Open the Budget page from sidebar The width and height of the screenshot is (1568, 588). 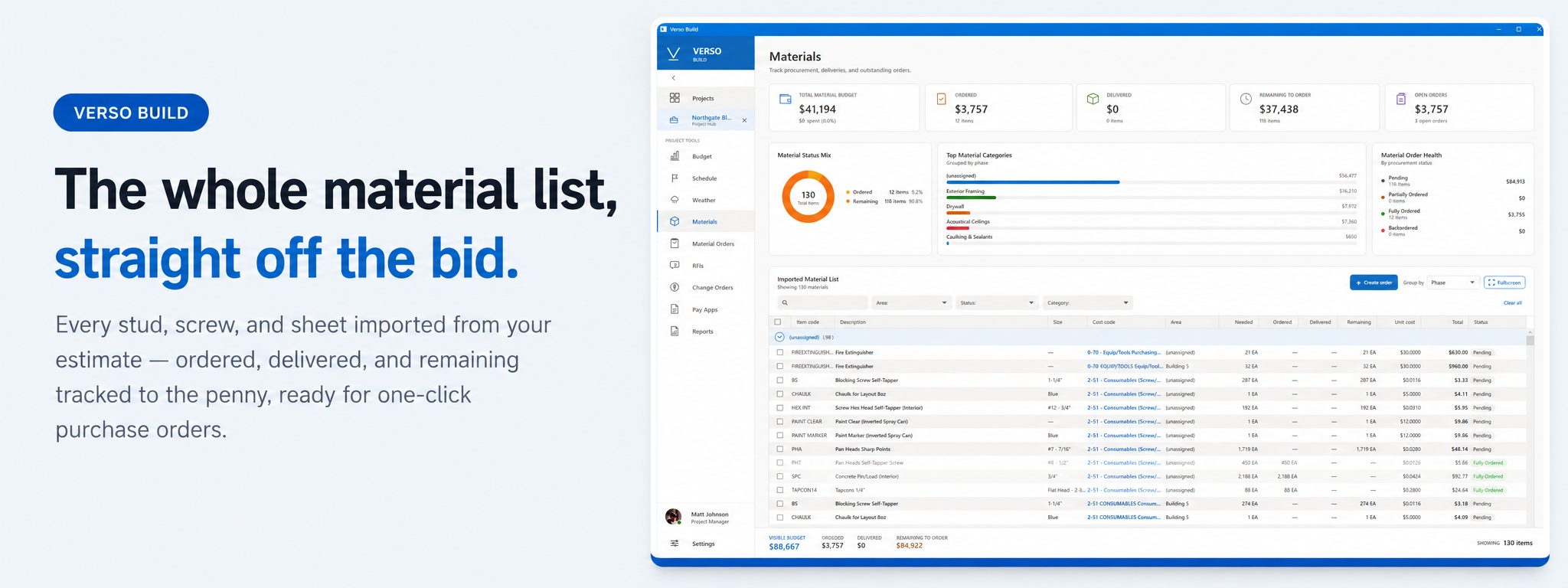tap(705, 156)
